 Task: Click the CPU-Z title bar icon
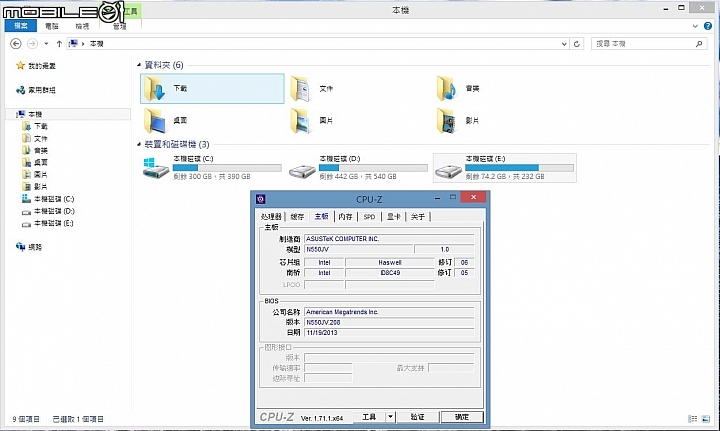[261, 199]
